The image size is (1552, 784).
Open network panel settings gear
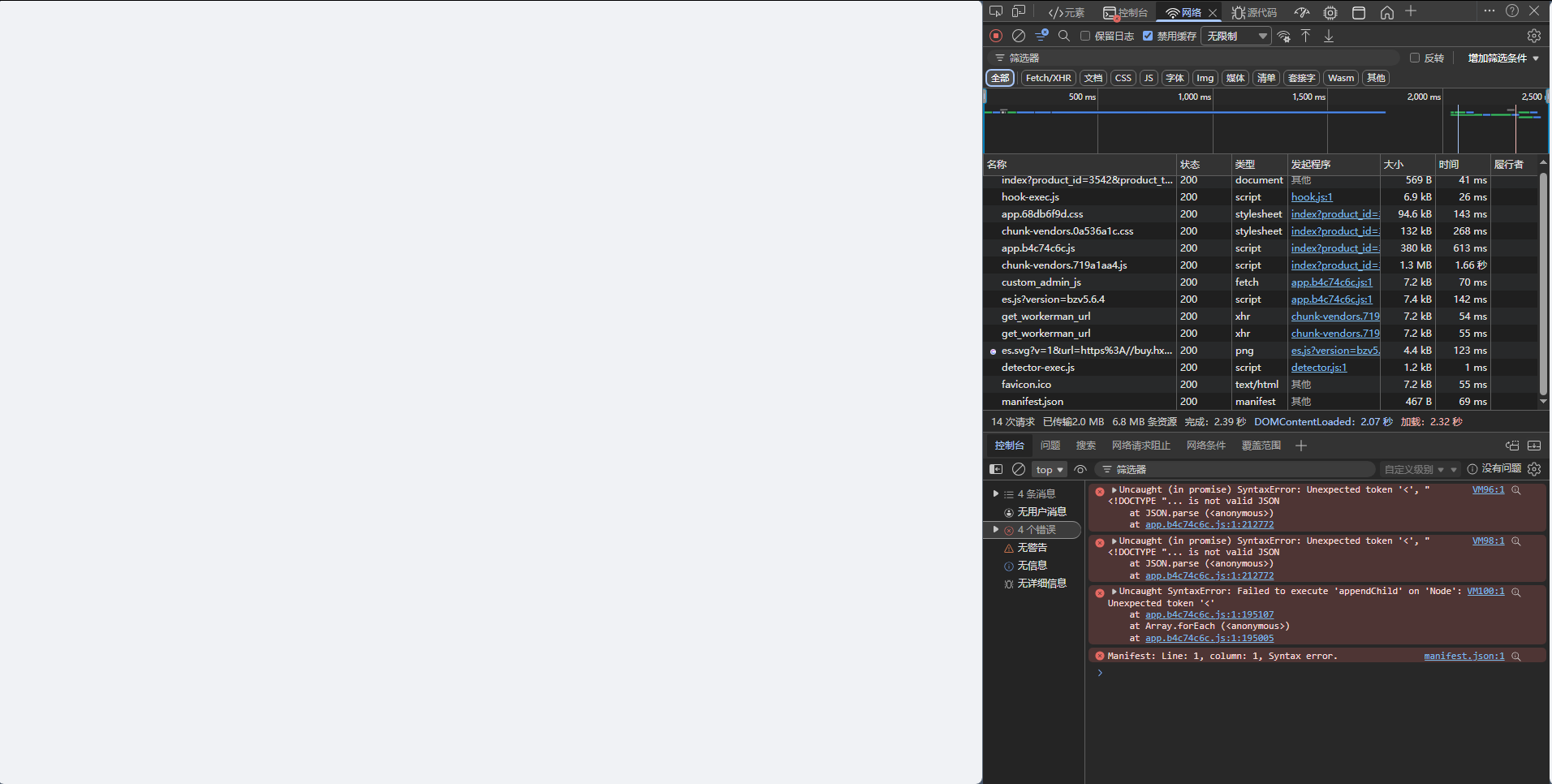(x=1533, y=36)
